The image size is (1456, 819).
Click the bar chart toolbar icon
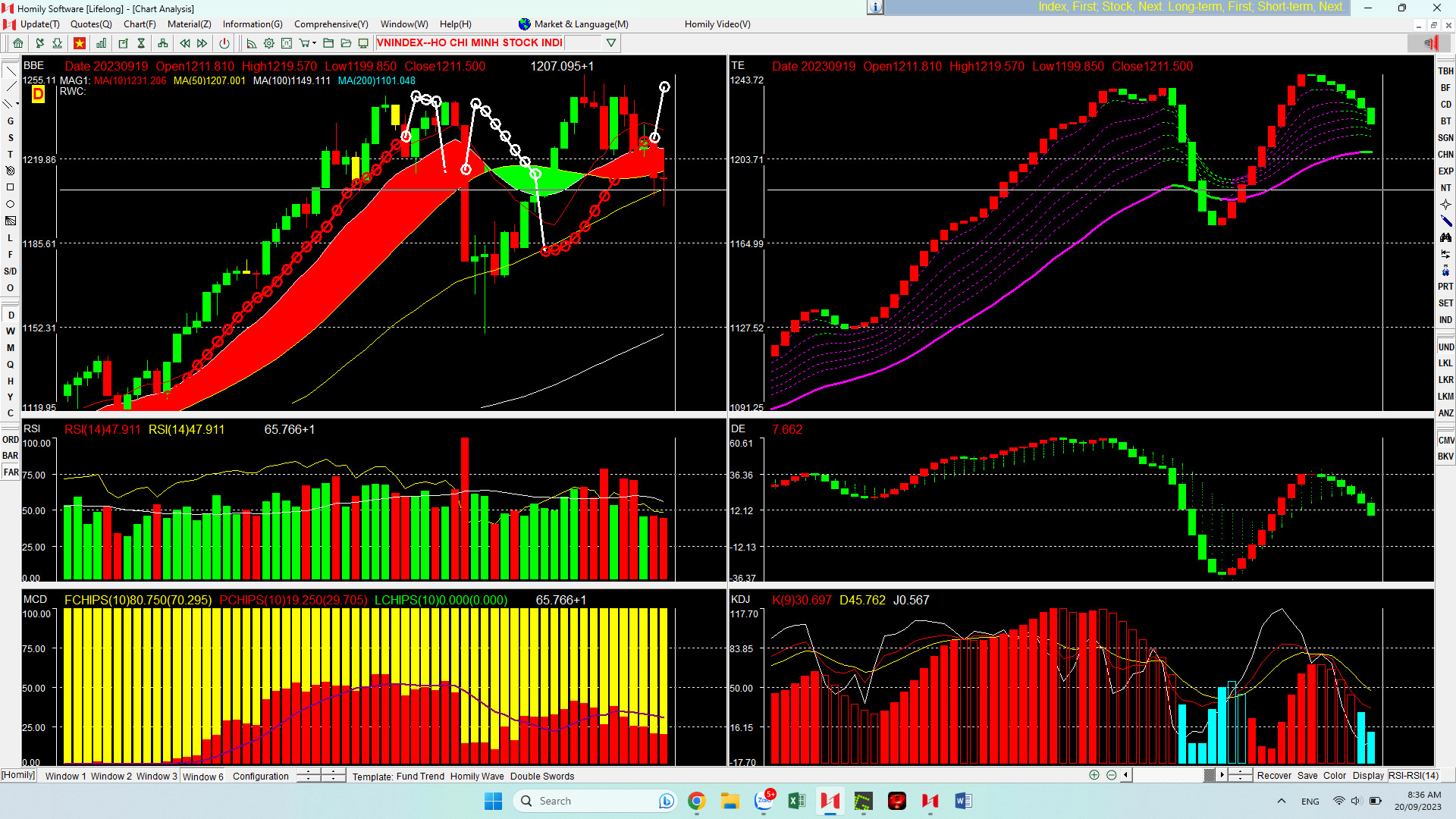point(101,43)
